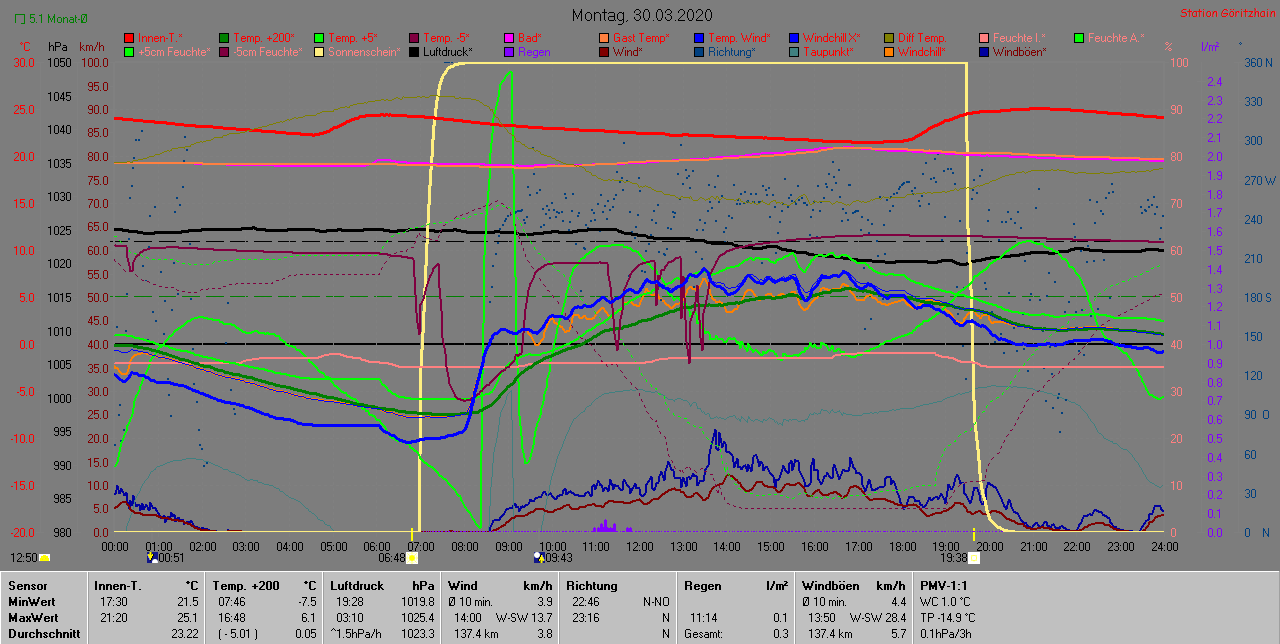Viewport: 1280px width, 644px height.
Task: Click the moon icon at 09:43
Action: [540, 557]
